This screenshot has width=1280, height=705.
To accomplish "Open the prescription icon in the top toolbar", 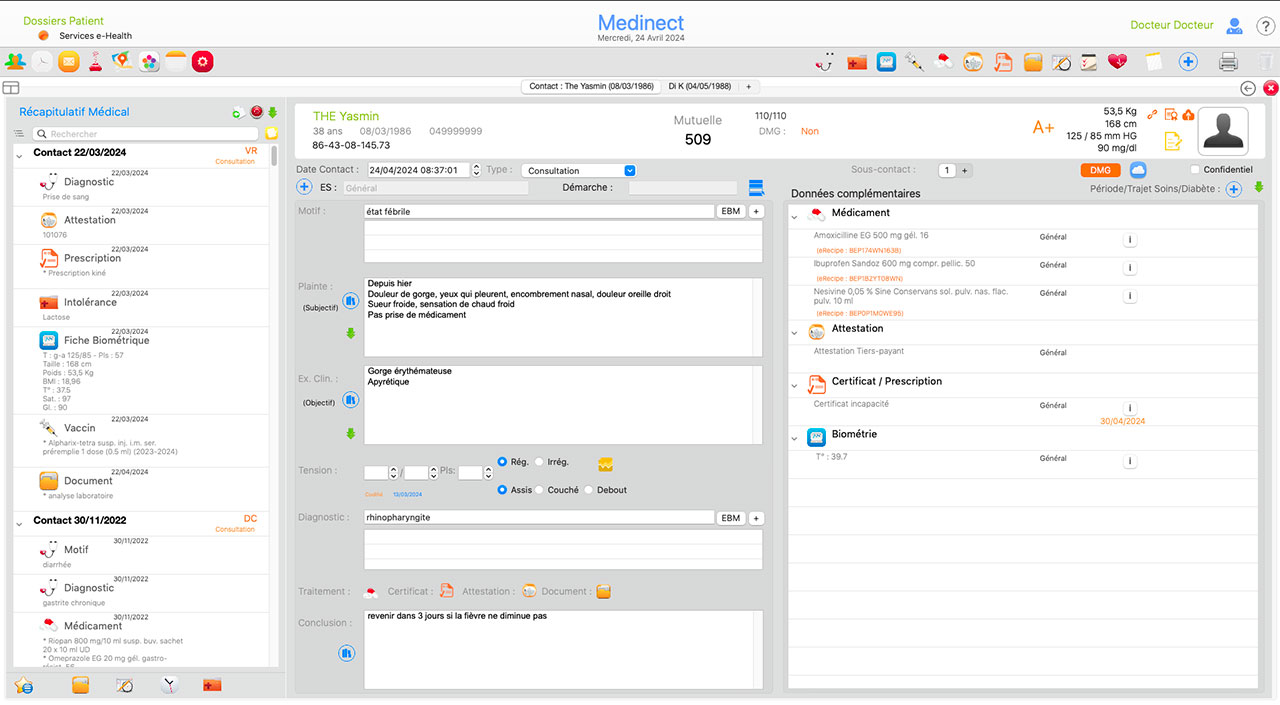I will 1000,61.
